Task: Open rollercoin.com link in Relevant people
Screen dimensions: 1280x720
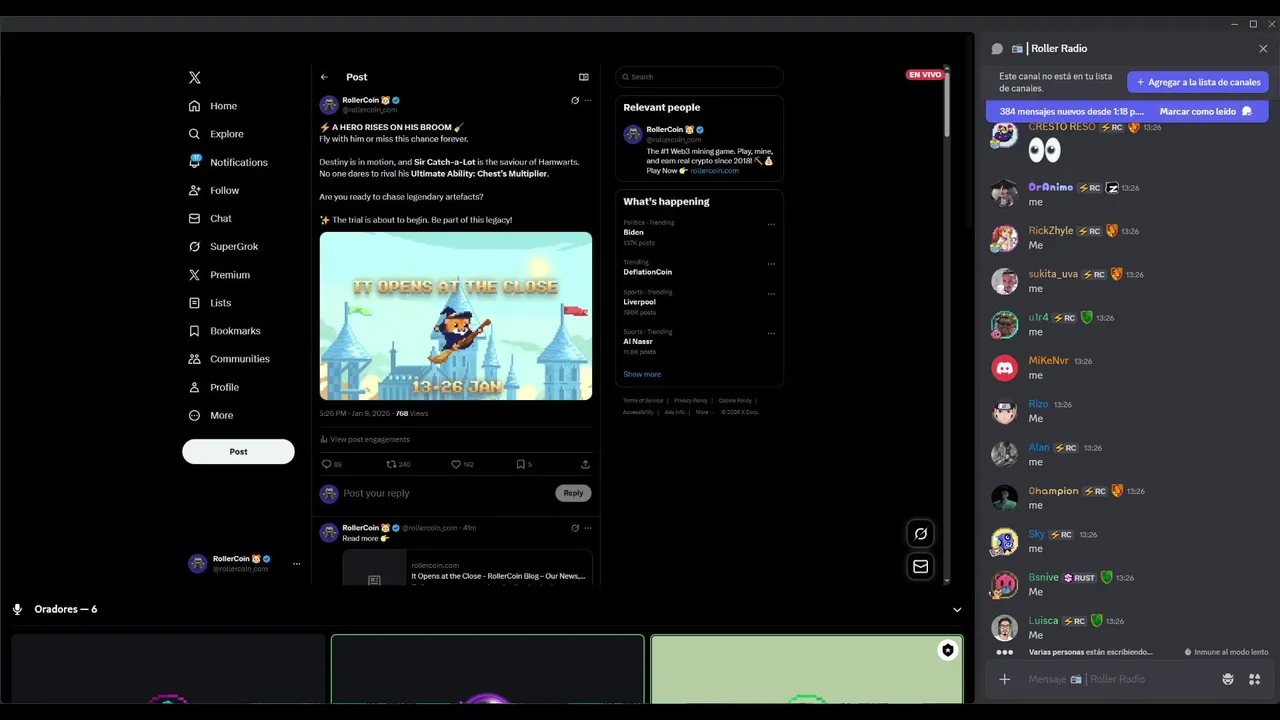Action: click(714, 171)
